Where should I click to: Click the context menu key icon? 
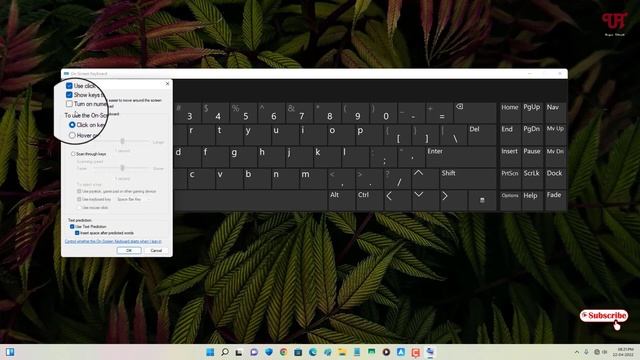click(482, 200)
